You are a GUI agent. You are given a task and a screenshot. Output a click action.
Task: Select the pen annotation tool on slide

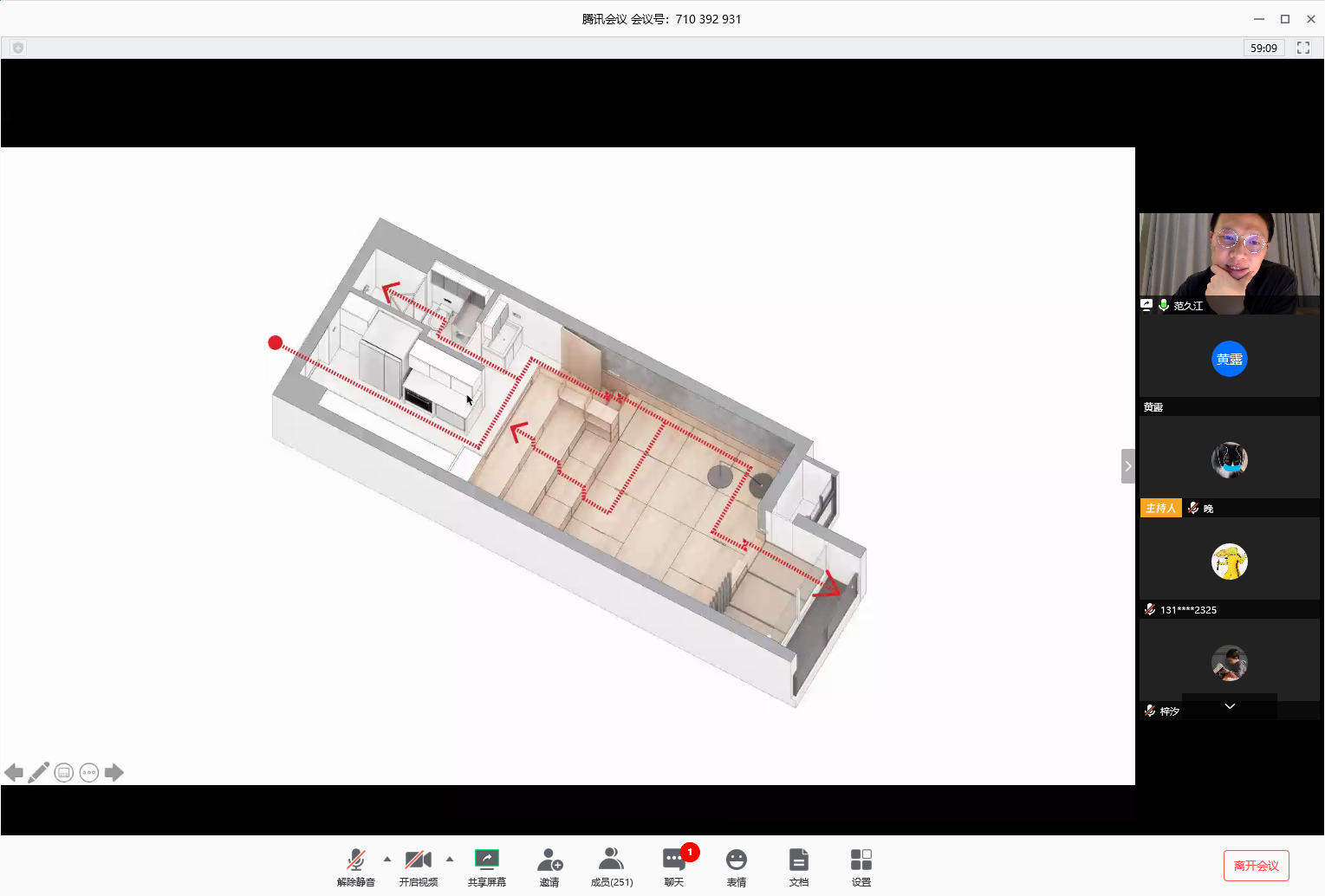(38, 772)
